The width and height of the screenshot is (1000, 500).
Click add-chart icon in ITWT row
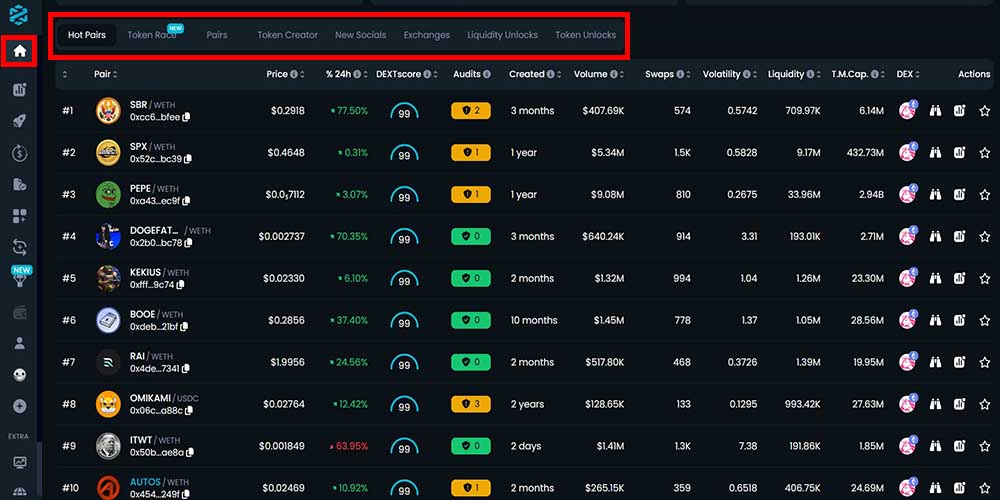959,446
